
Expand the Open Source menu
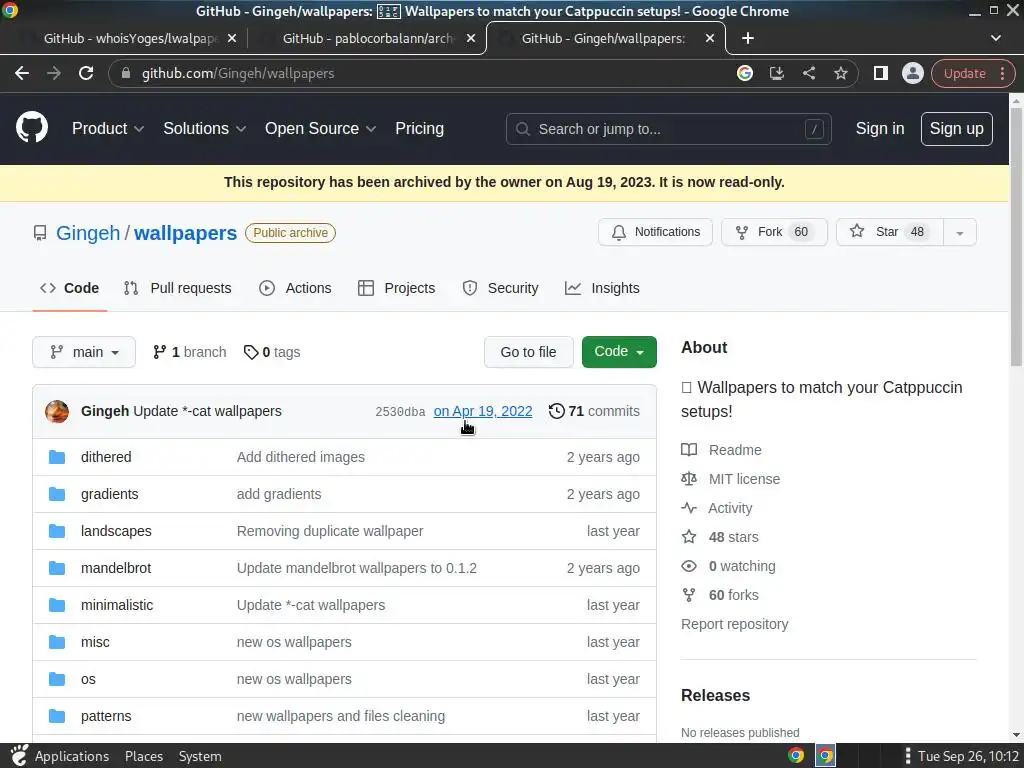[320, 129]
